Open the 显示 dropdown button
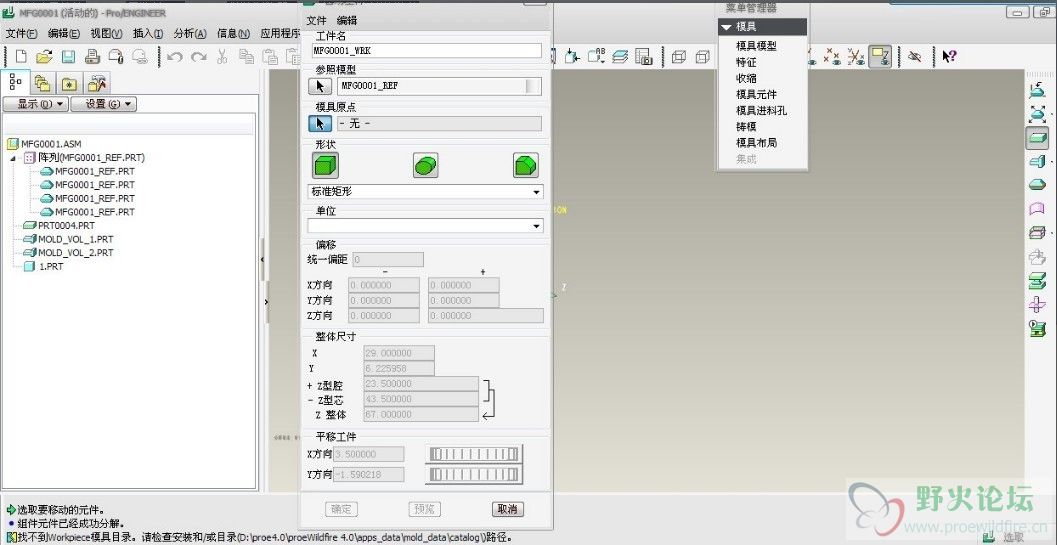The width and height of the screenshot is (1057, 545). click(35, 104)
